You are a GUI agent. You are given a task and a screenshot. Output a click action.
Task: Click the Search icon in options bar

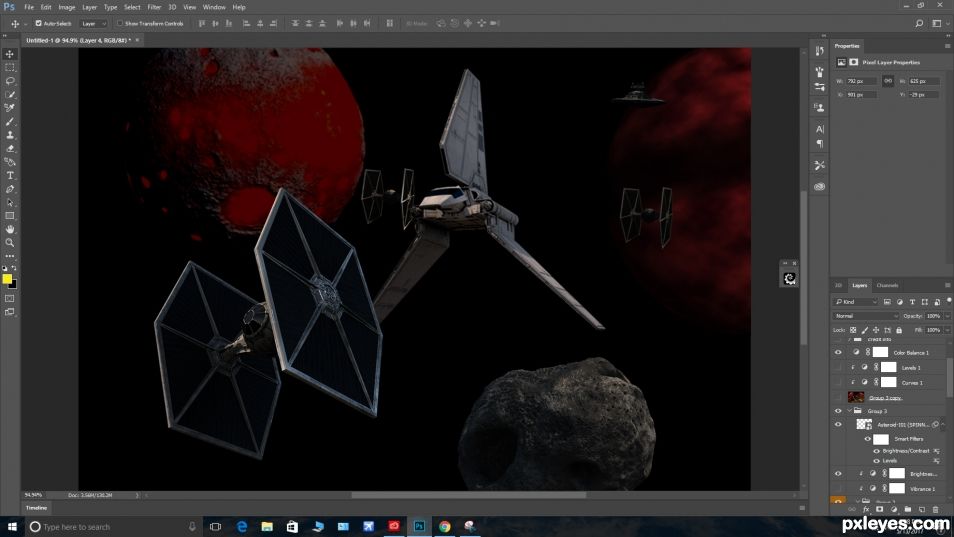(x=919, y=23)
